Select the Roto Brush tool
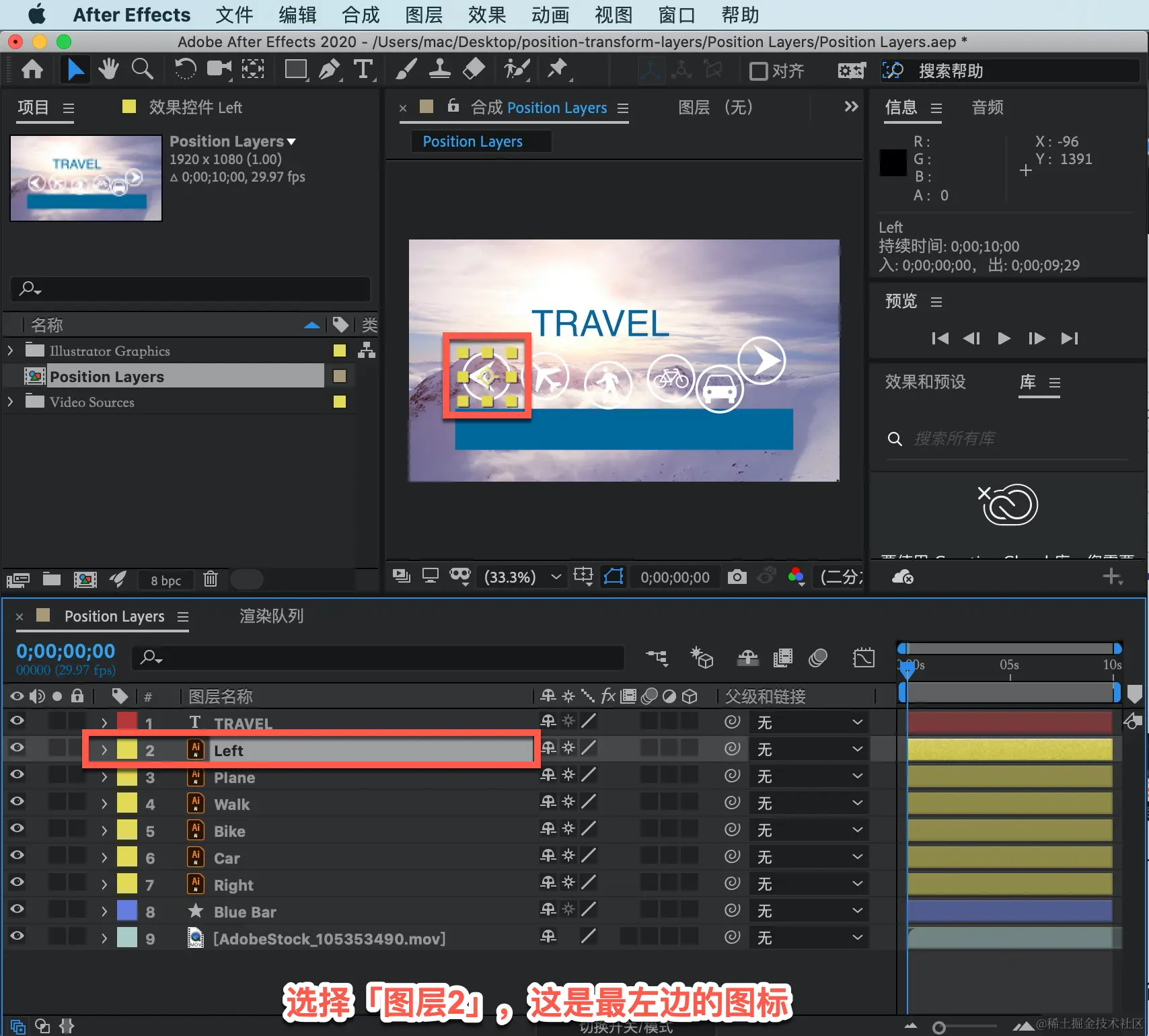The height and width of the screenshot is (1036, 1149). point(517,69)
